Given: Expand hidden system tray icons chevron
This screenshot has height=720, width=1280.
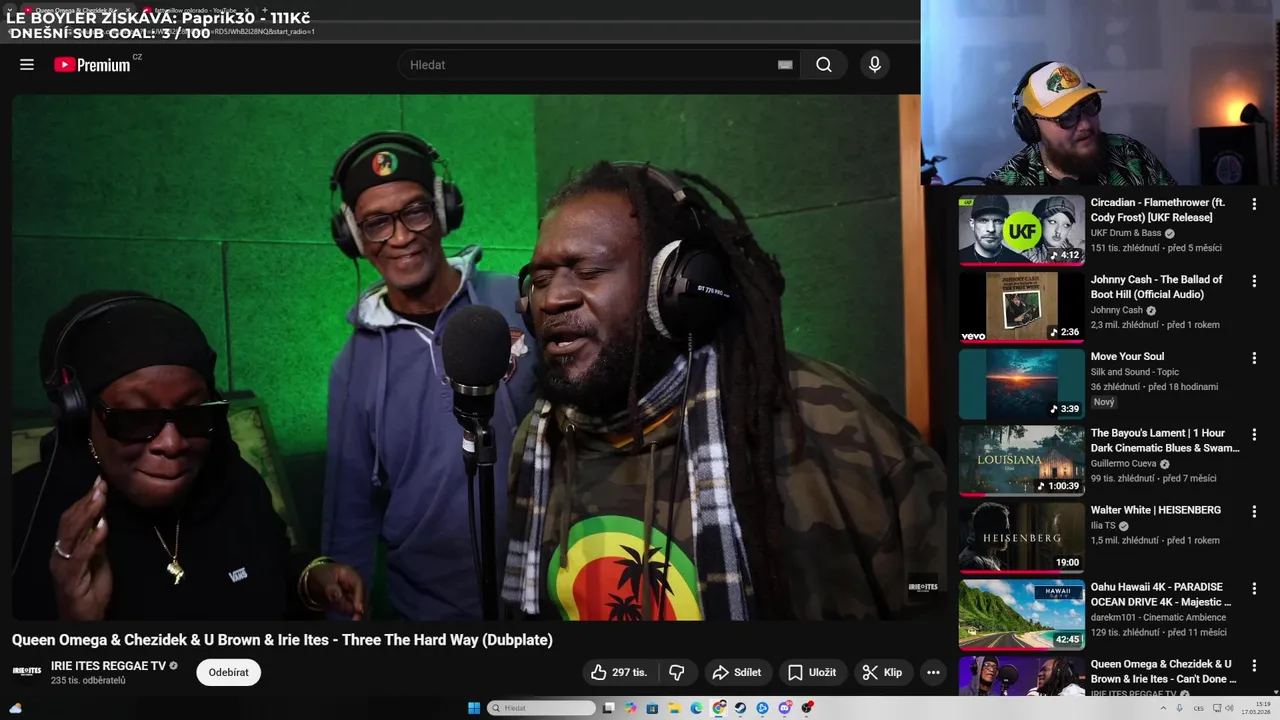Looking at the screenshot, I should pos(1164,708).
